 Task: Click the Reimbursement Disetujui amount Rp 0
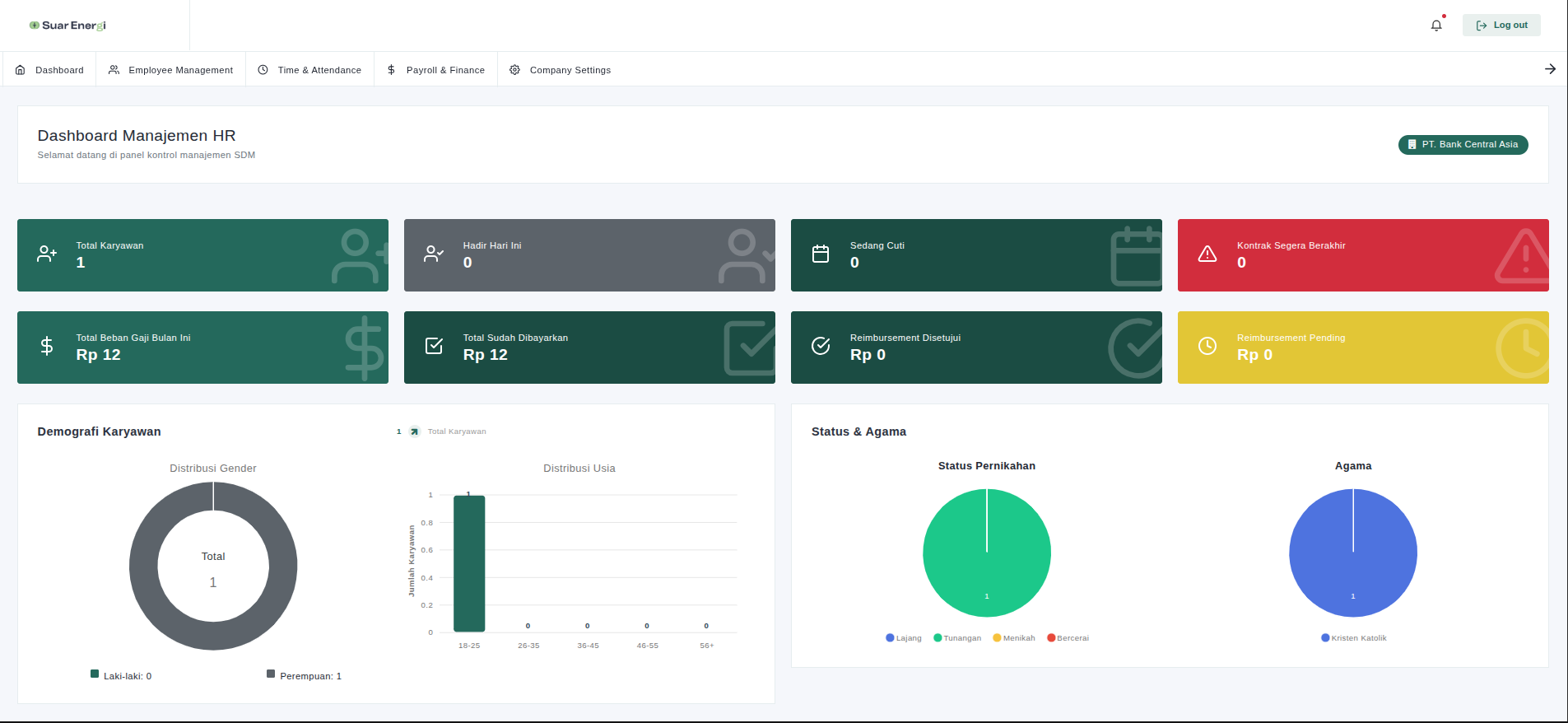(868, 355)
